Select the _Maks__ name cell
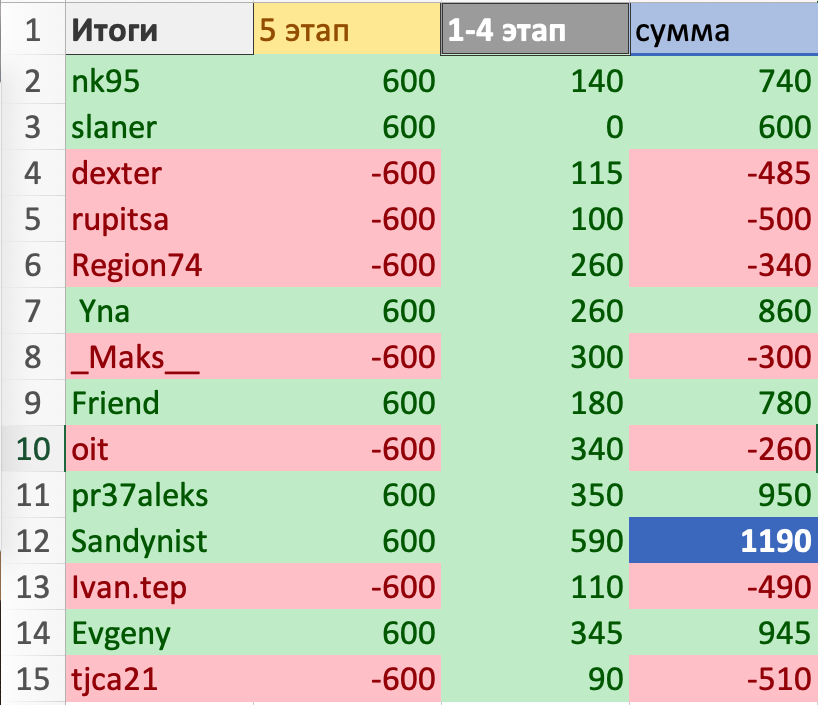This screenshot has height=705, width=818. coord(158,357)
